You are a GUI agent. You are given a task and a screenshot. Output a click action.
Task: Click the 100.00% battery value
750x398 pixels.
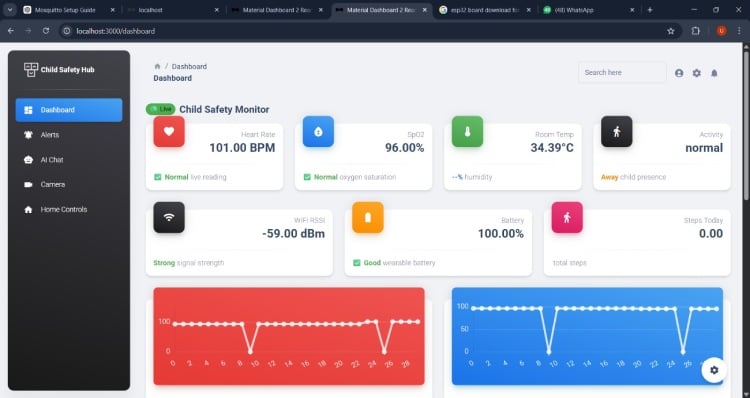[501, 234]
